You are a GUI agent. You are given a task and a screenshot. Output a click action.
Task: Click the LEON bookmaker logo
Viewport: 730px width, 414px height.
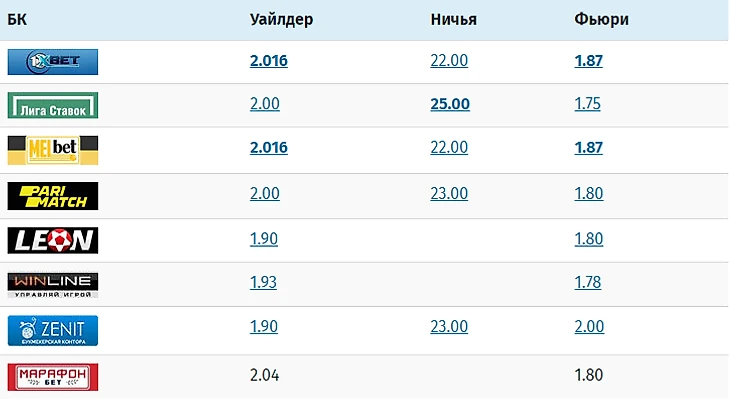click(x=53, y=240)
